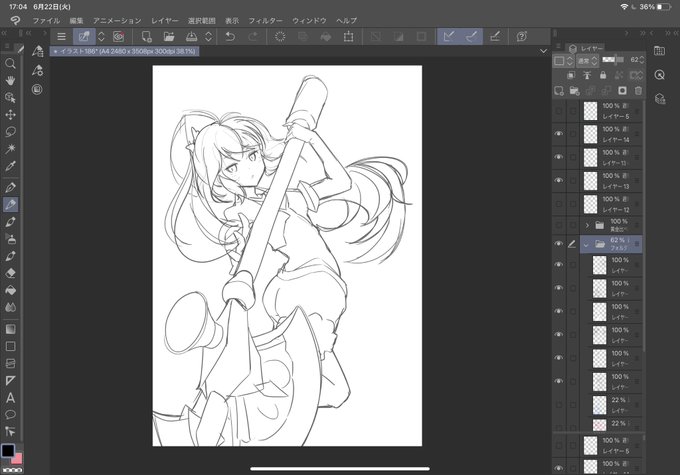Select the Blend tool
The height and width of the screenshot is (475, 680).
coord(10,307)
